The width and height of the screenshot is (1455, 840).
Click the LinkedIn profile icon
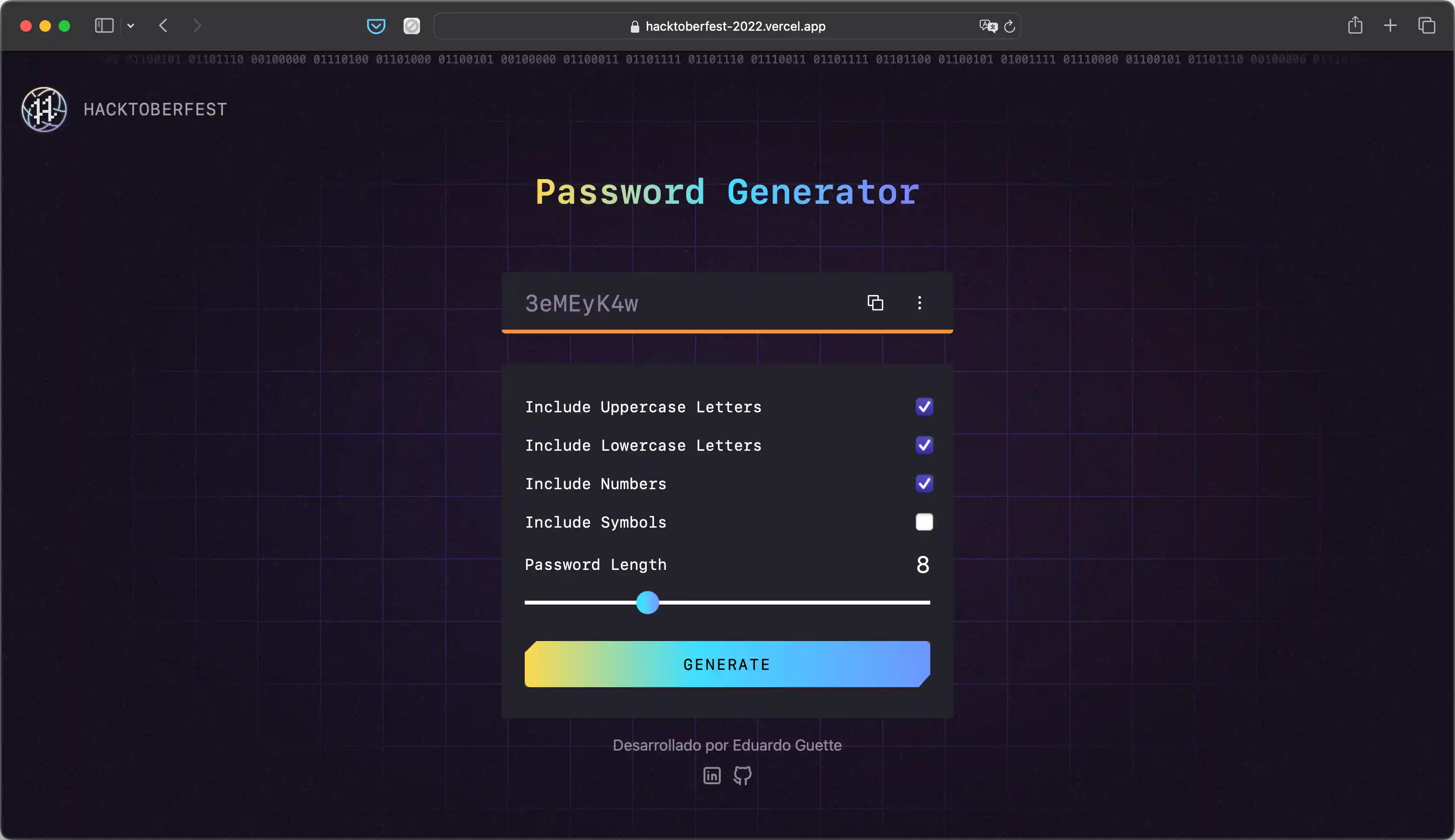[712, 775]
